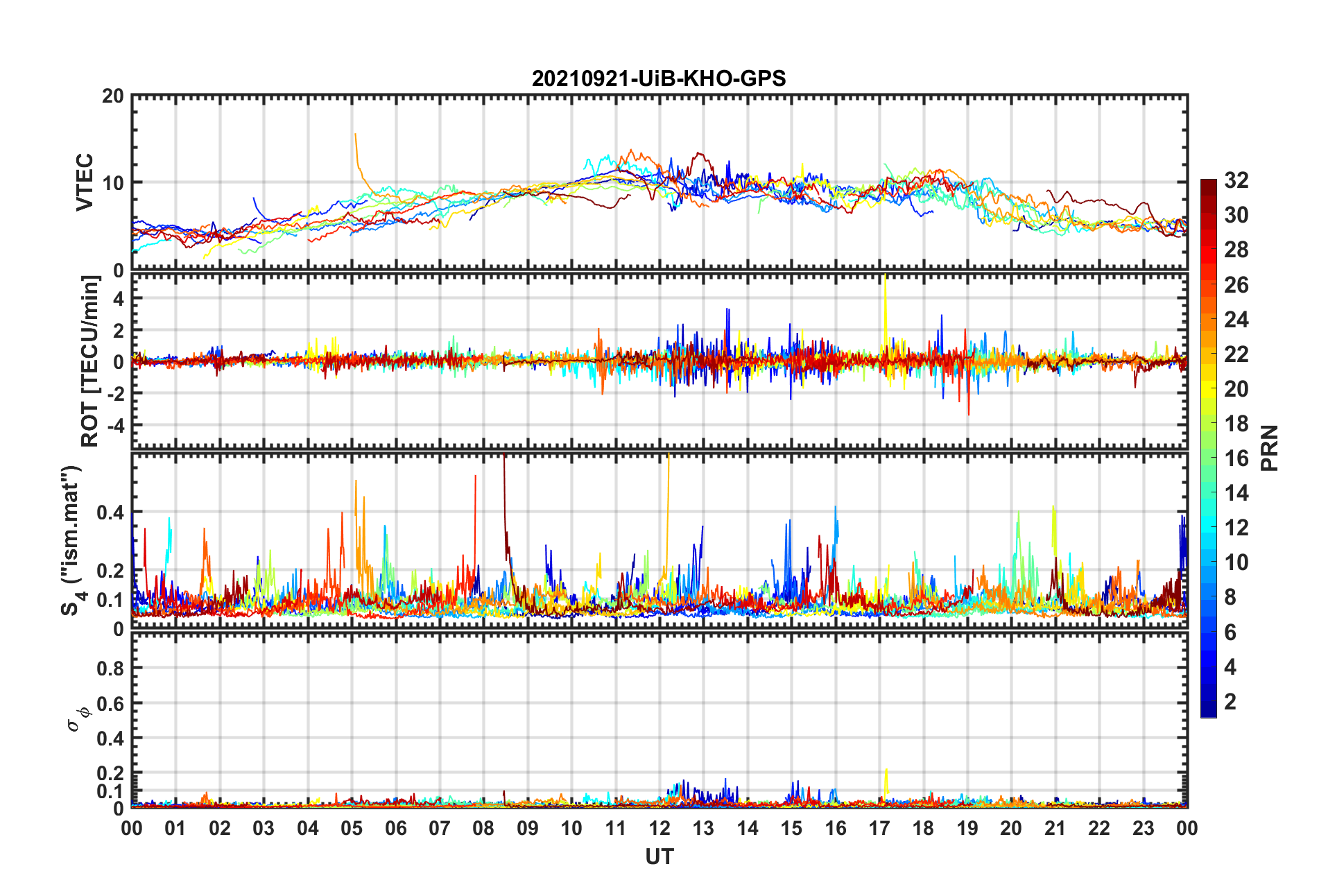
Task: Select colorbar tick label "18" beside PRN
Action: coord(1236,424)
